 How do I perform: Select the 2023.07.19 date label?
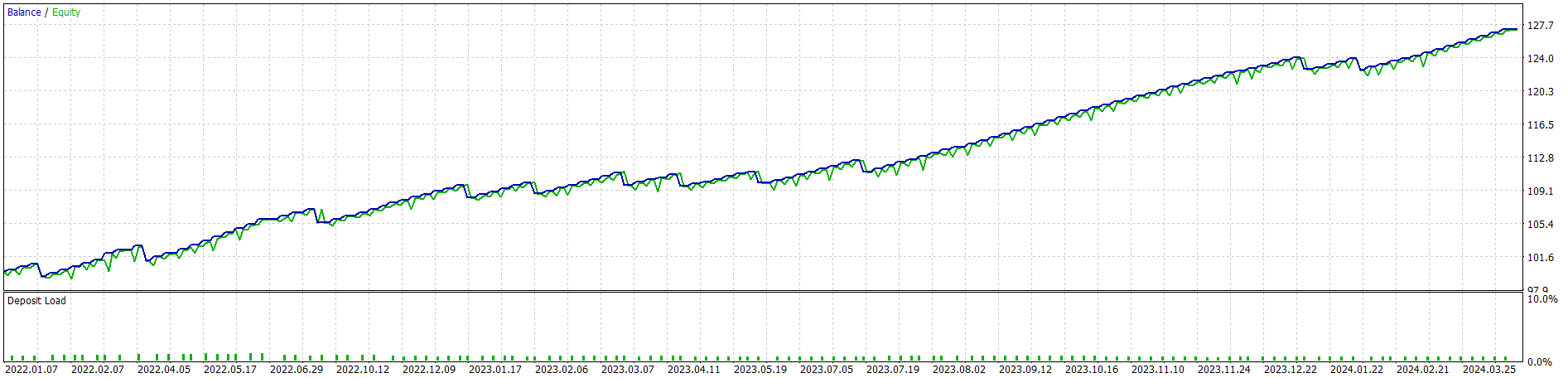point(893,370)
